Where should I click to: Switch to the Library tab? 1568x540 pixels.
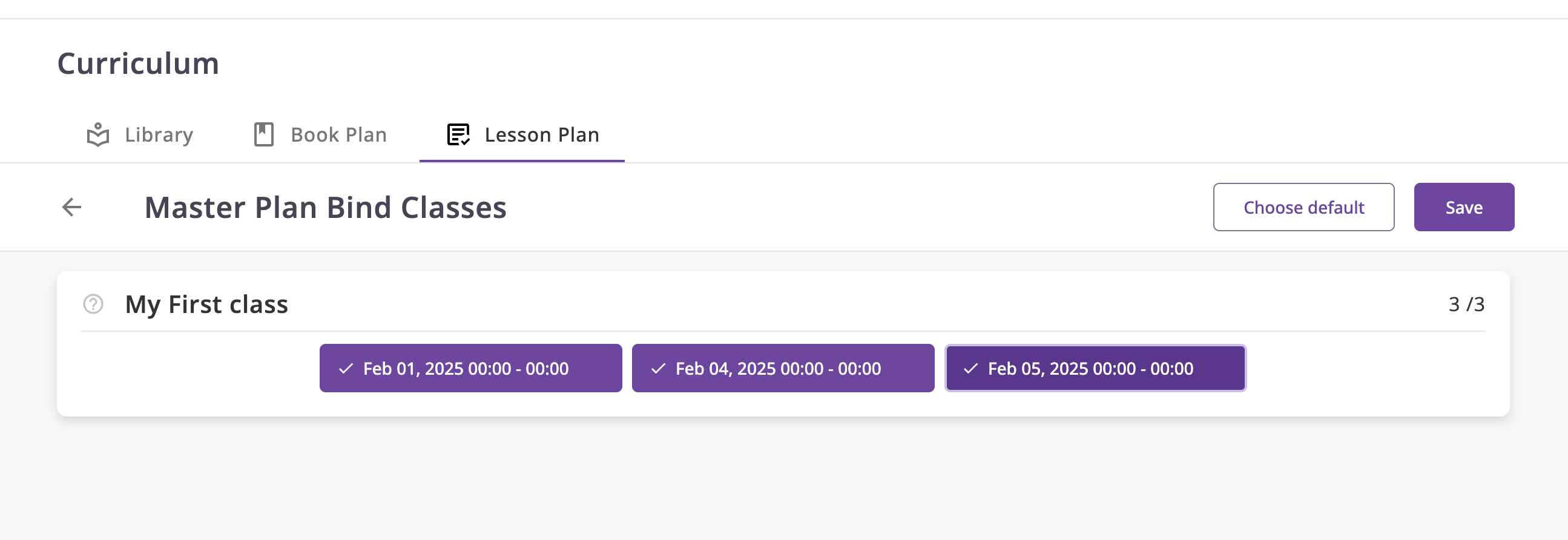158,134
